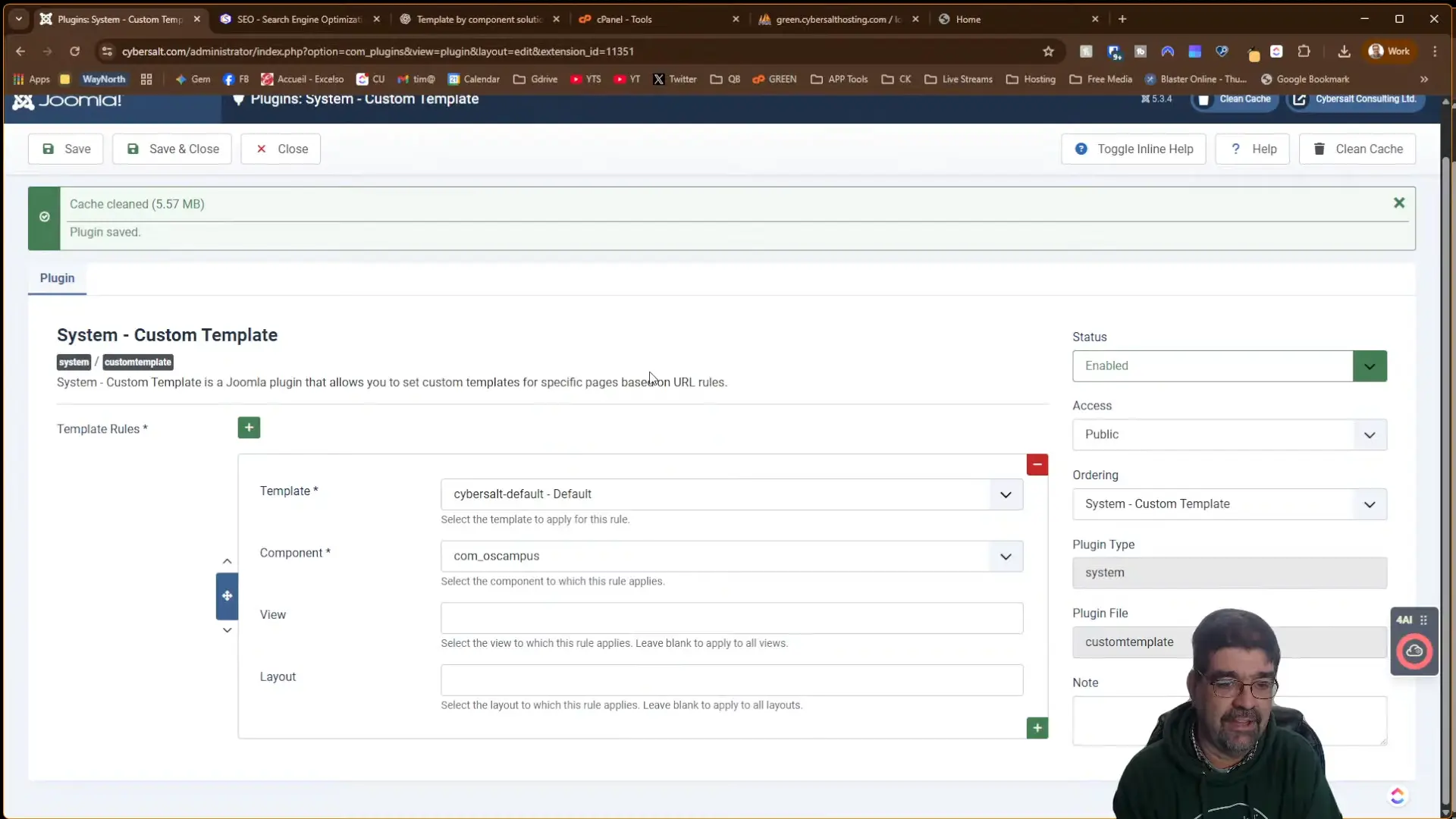This screenshot has width=1456, height=819.
Task: Open the Template dropdown cybersalt-default
Action: (731, 494)
